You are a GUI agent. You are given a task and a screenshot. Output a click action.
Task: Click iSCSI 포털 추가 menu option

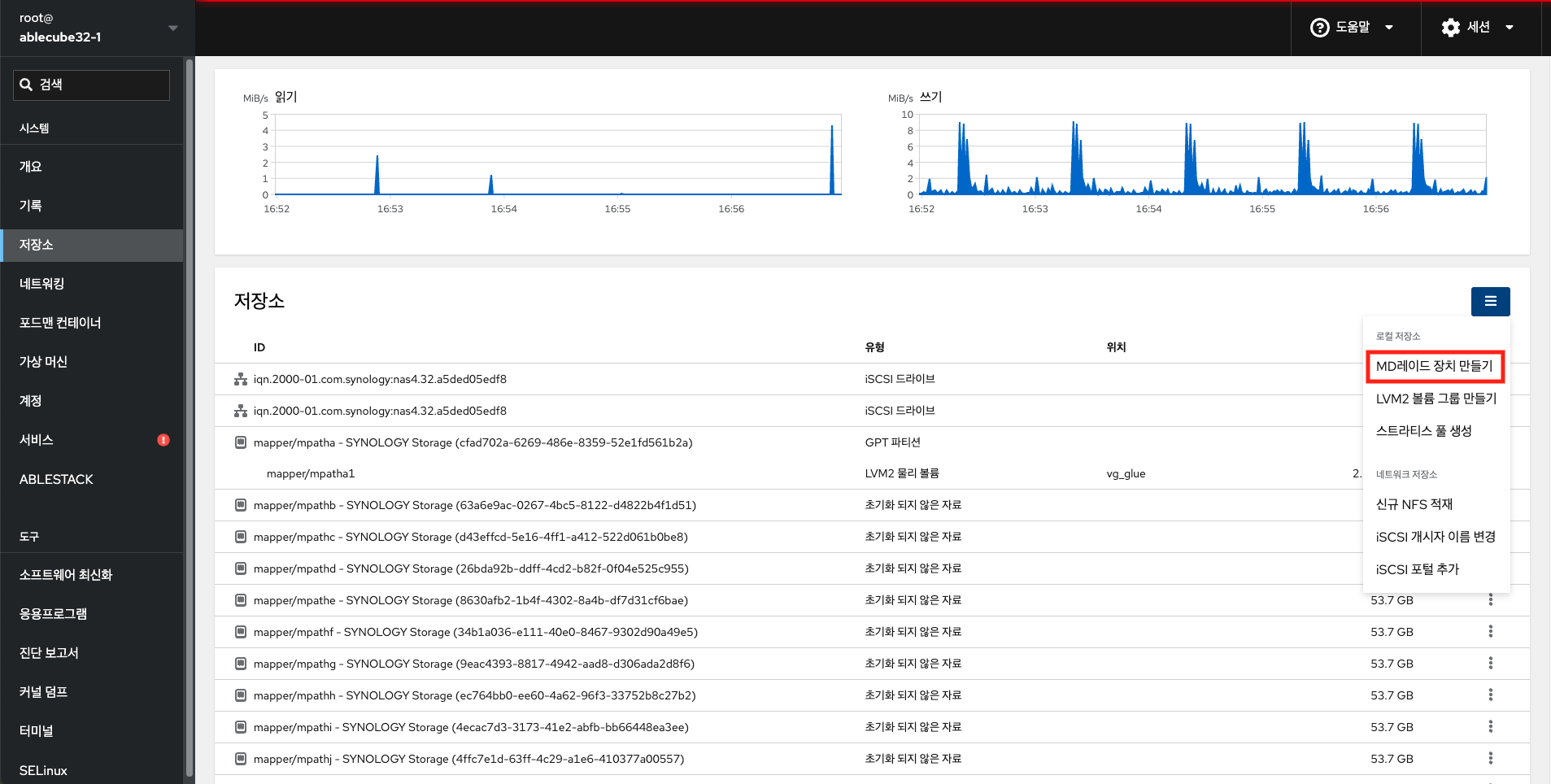pyautogui.click(x=1417, y=569)
